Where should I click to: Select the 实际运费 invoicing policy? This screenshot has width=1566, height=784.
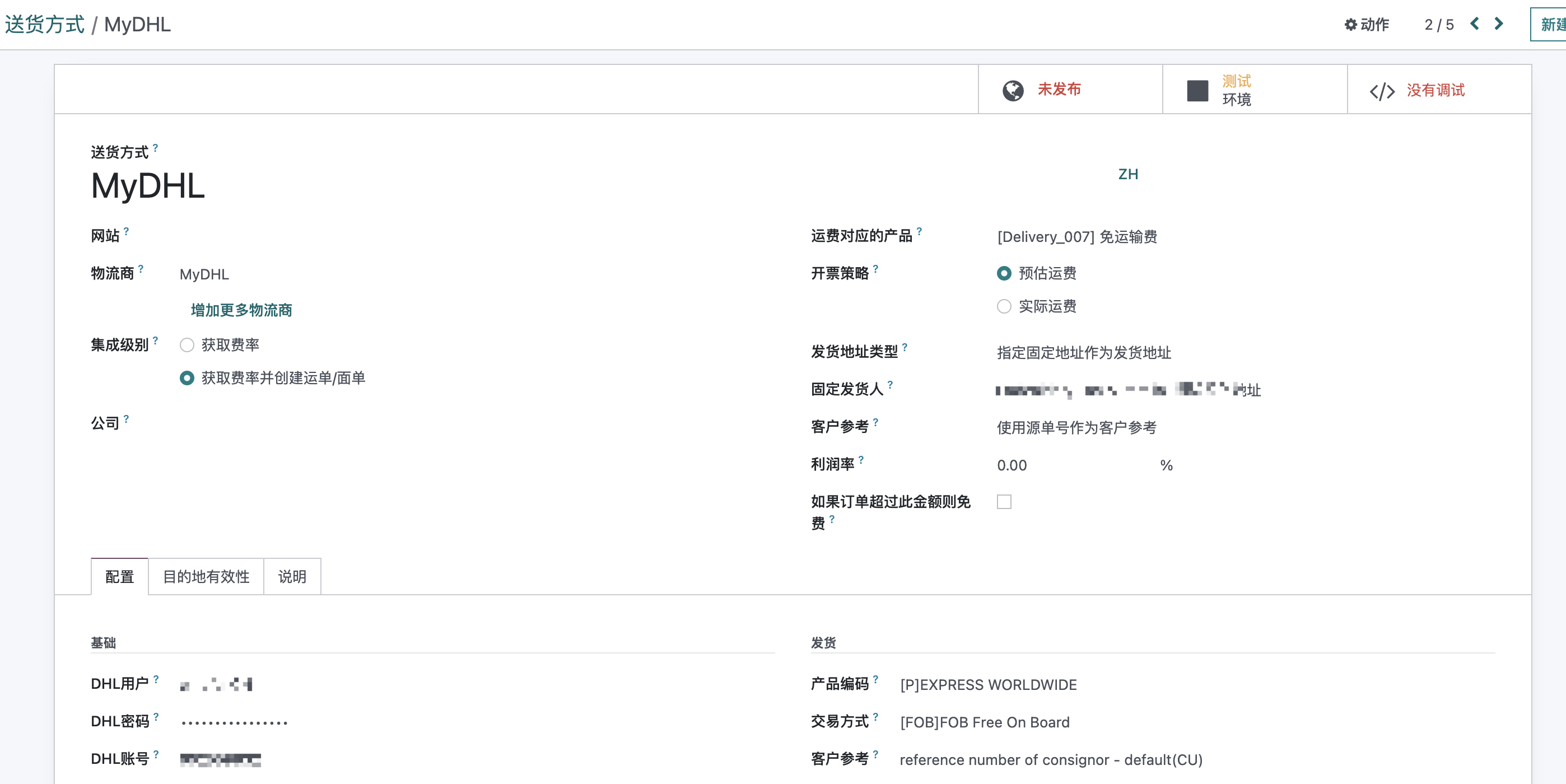(1004, 306)
